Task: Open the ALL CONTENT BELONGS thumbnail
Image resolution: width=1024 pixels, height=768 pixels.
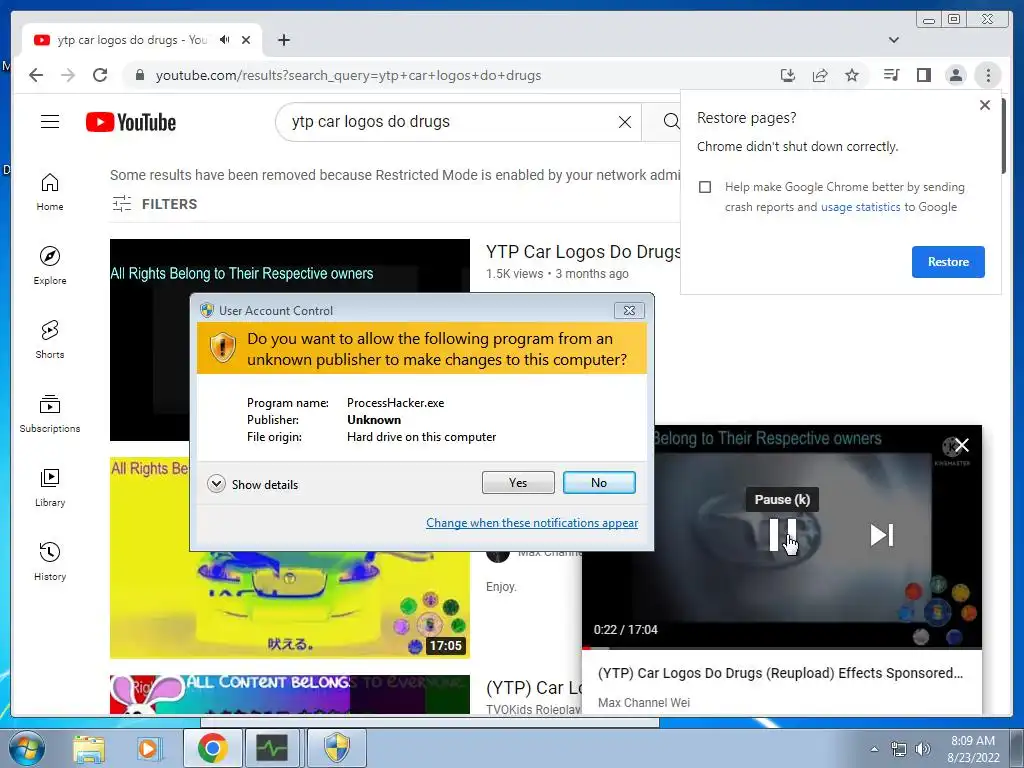Action: point(289,694)
